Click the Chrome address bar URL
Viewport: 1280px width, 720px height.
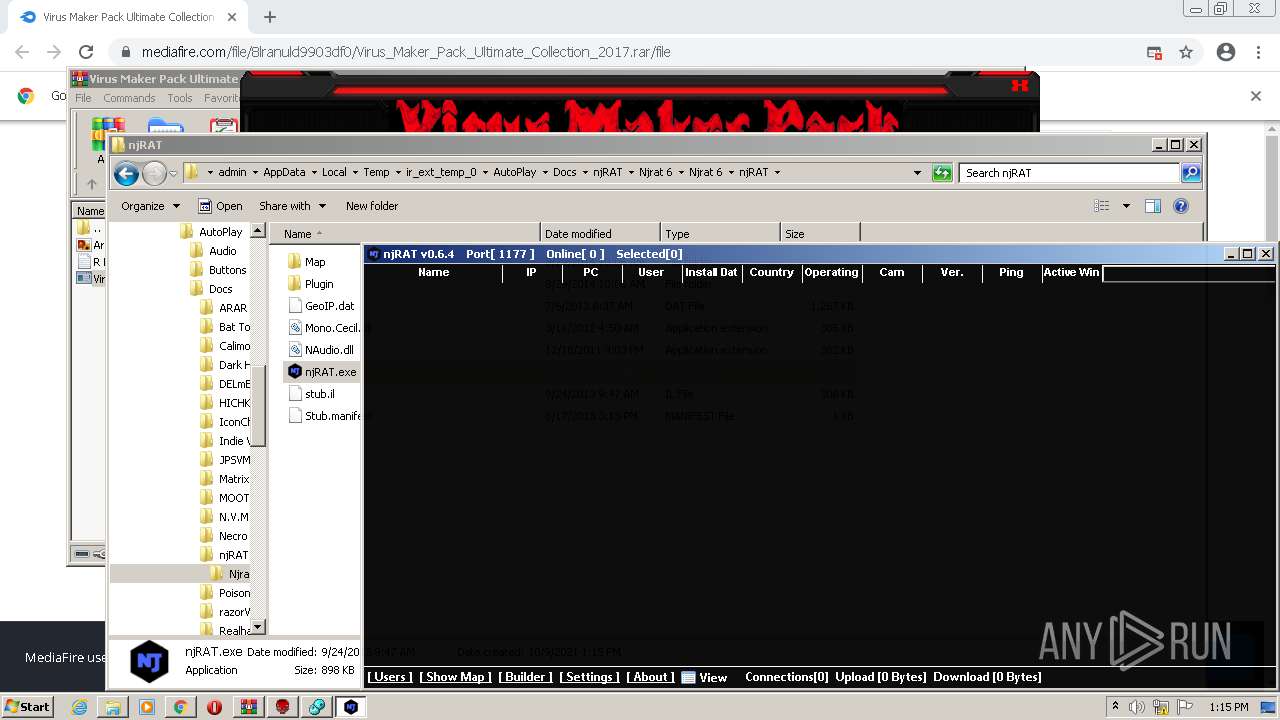pyautogui.click(x=406, y=52)
